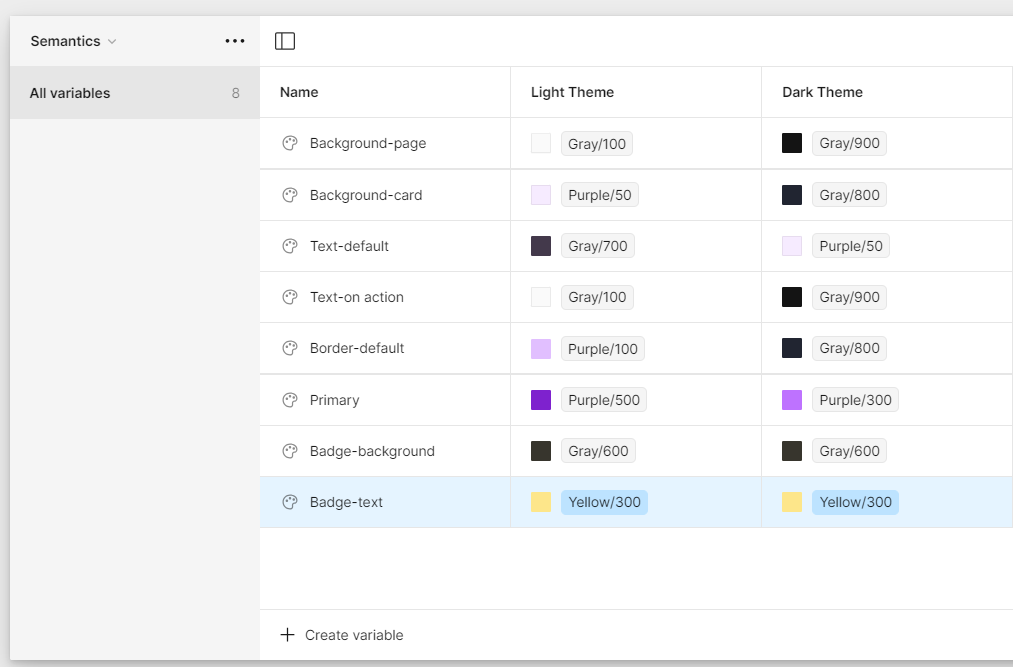Select the All variables group in the sidebar
This screenshot has width=1013, height=667.
click(x=70, y=92)
